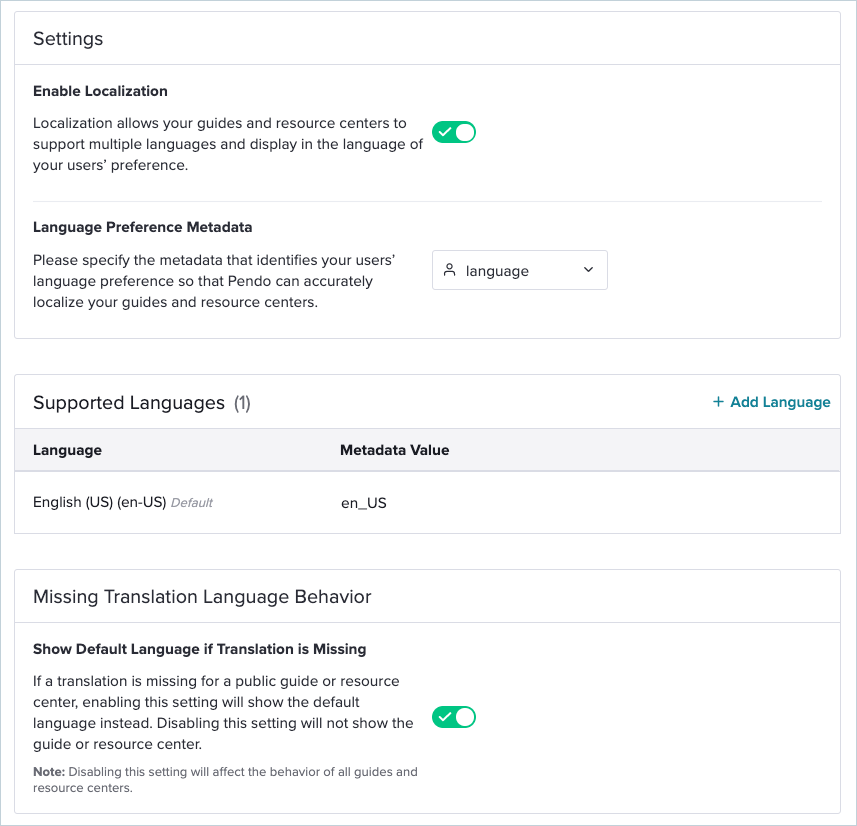Click the Metadata Value column header
This screenshot has height=826, width=857.
coord(395,450)
